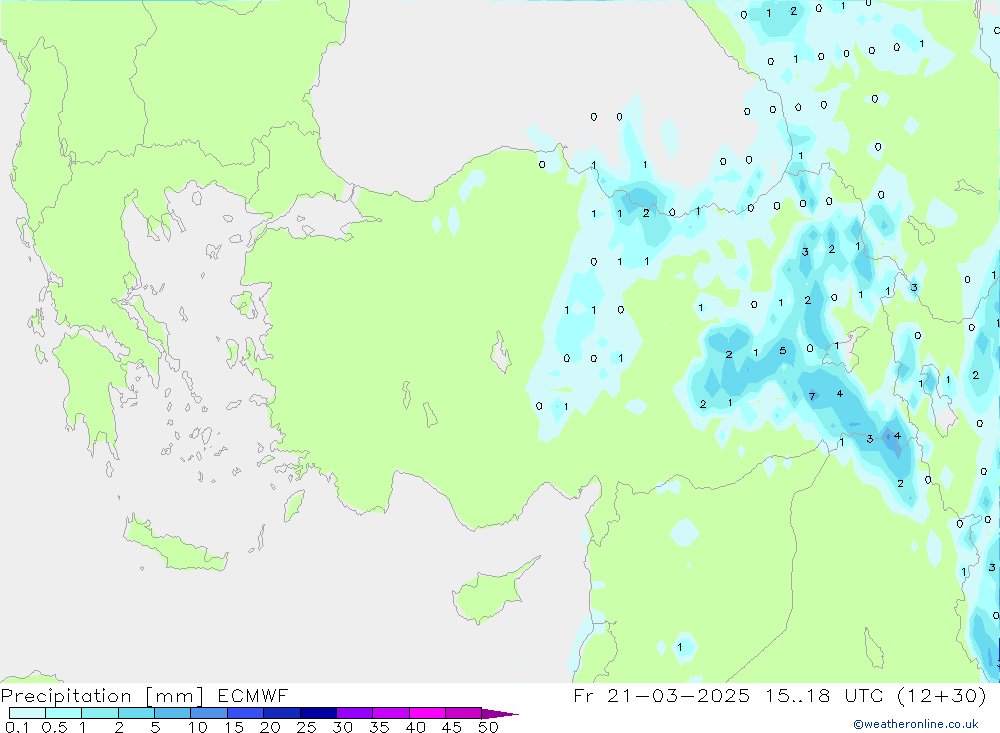Select the 15–20 mm bright blue swatch
1000x733 pixels.
[245, 713]
